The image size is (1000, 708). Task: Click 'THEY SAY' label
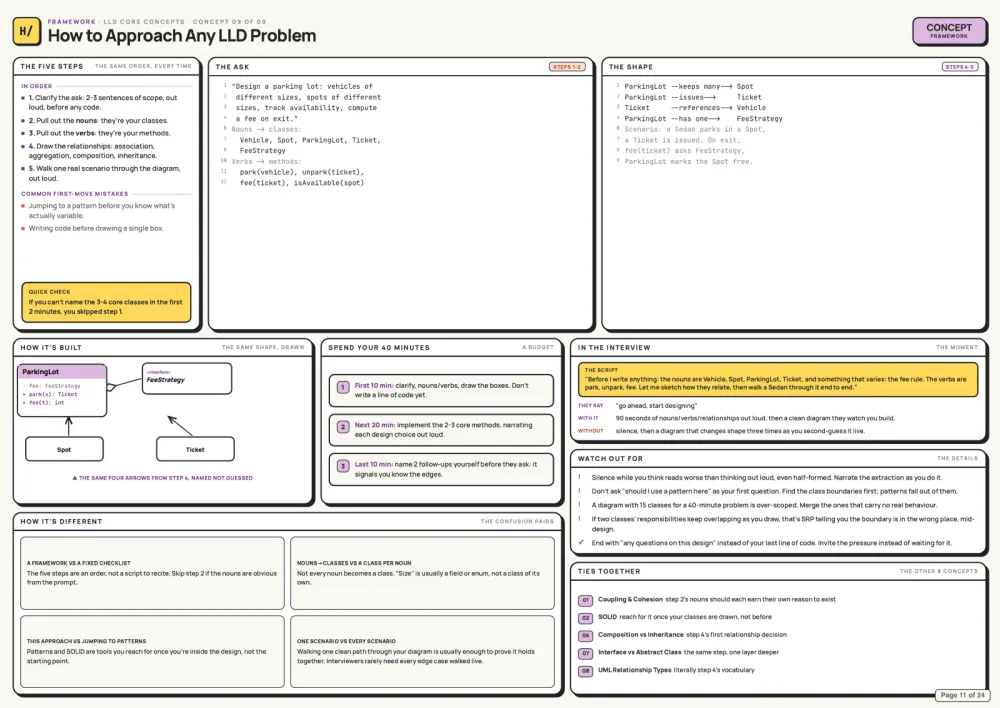tap(591, 406)
